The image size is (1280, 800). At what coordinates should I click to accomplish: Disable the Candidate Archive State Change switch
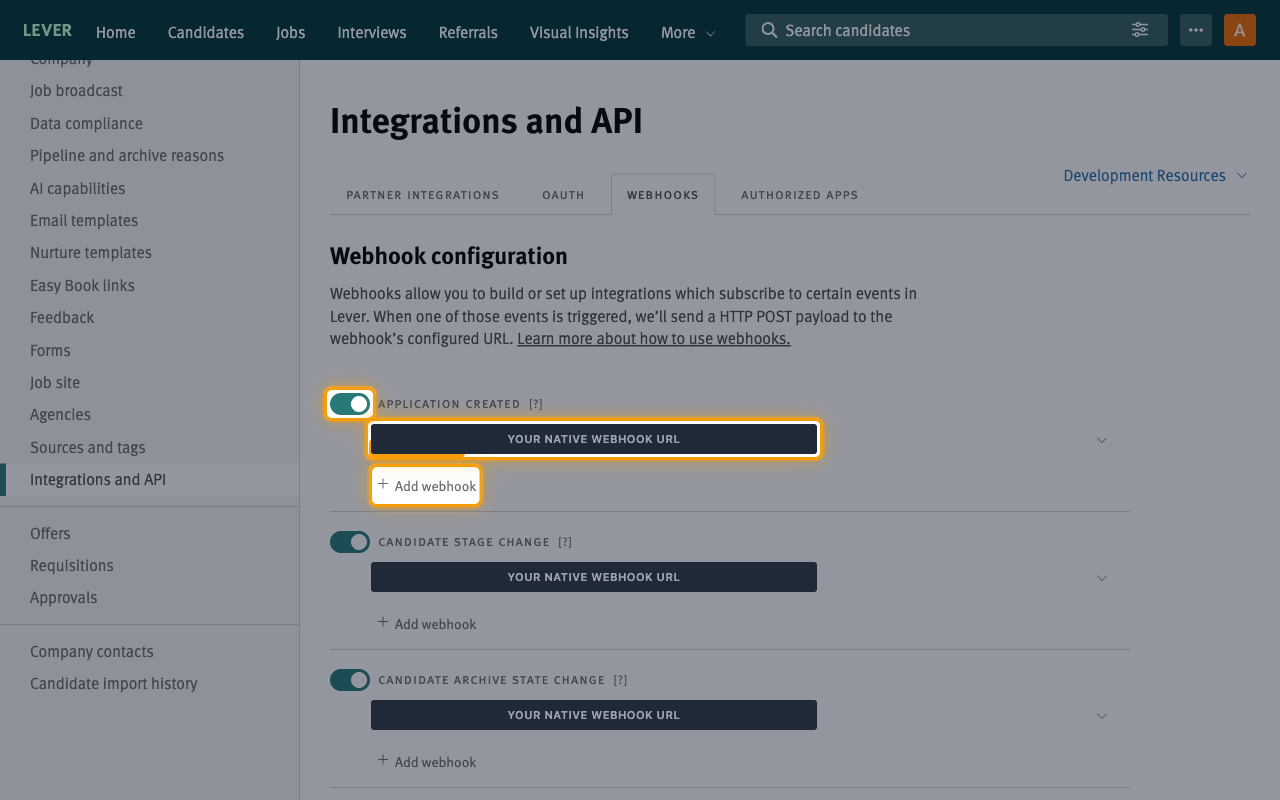(x=350, y=680)
